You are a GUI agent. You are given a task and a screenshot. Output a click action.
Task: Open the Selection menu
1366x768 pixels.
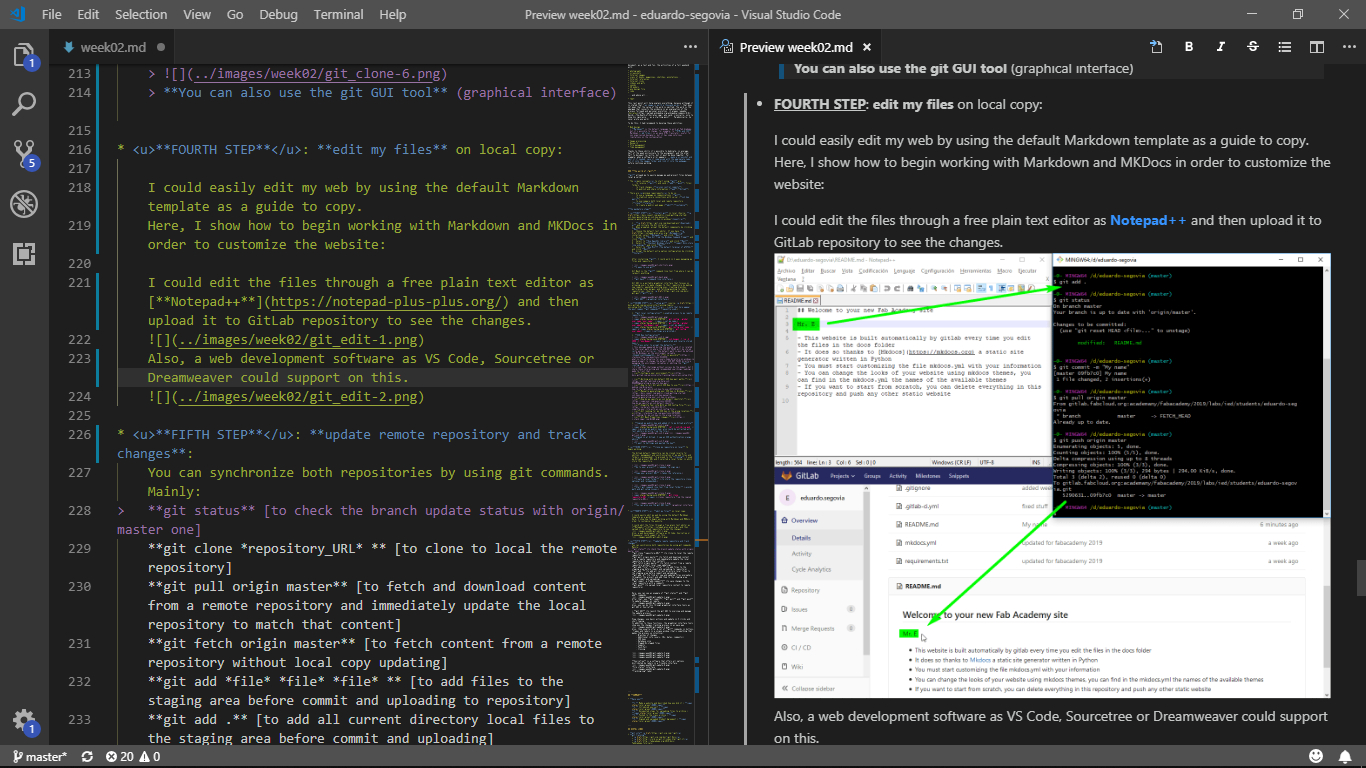(141, 14)
